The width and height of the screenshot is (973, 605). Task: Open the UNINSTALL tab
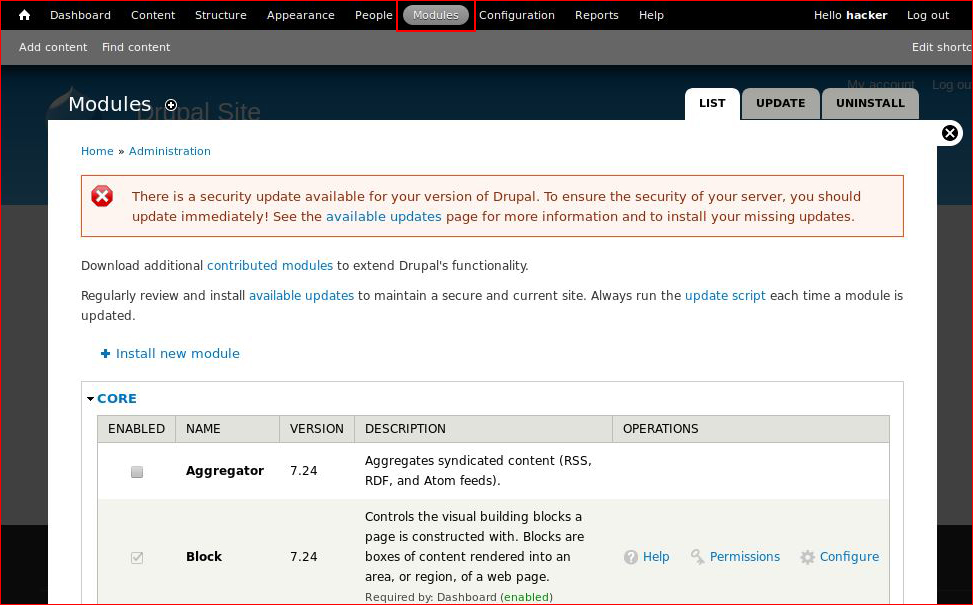click(x=870, y=104)
